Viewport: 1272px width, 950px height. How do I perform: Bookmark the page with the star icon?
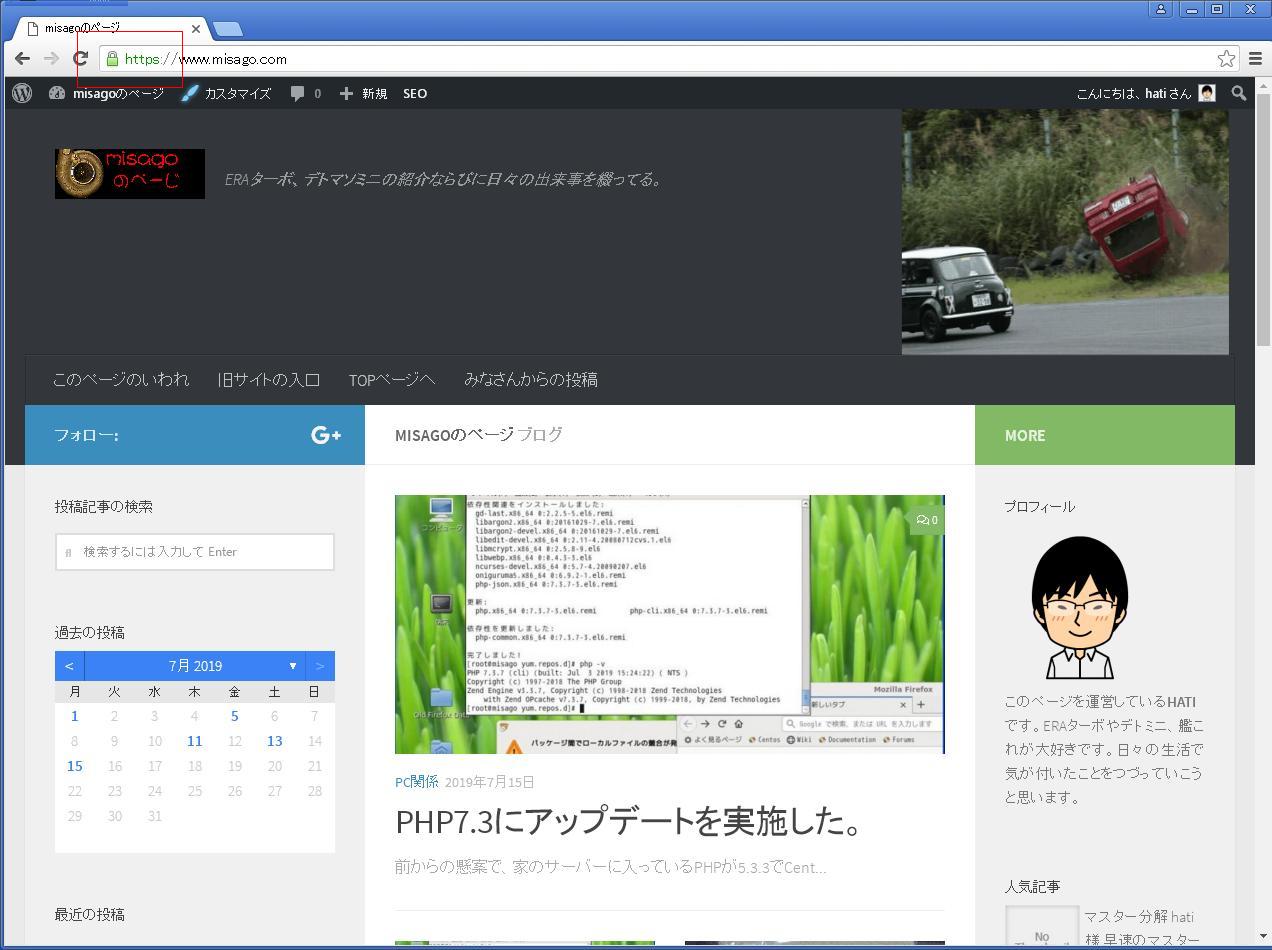point(1226,59)
